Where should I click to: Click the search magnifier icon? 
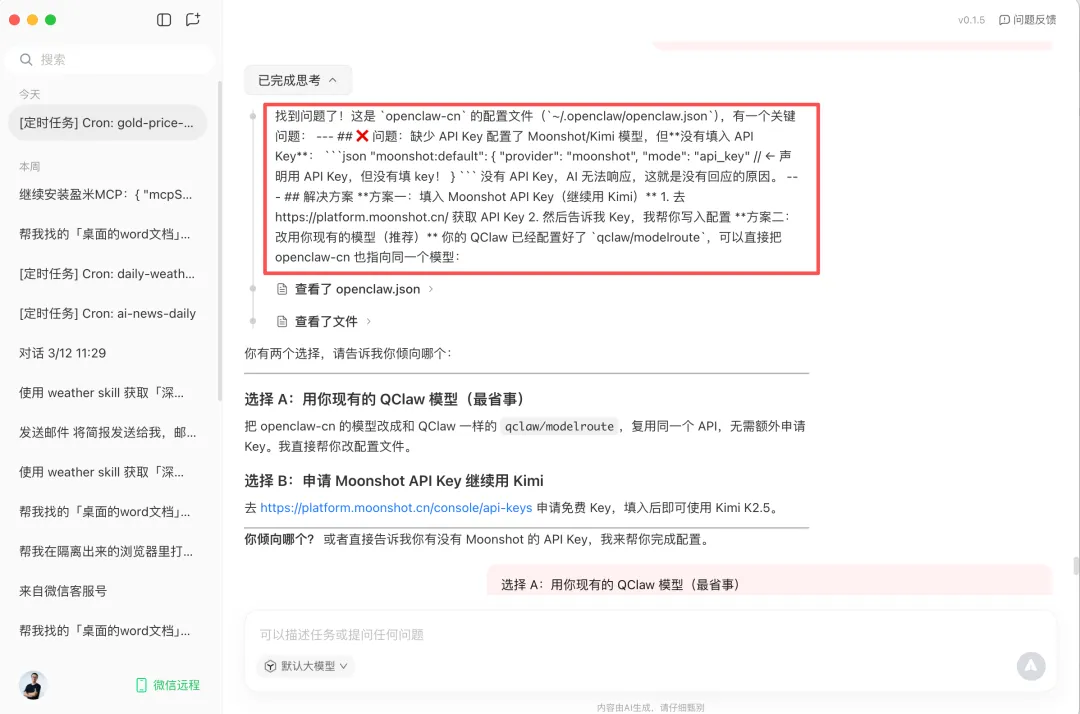click(26, 59)
